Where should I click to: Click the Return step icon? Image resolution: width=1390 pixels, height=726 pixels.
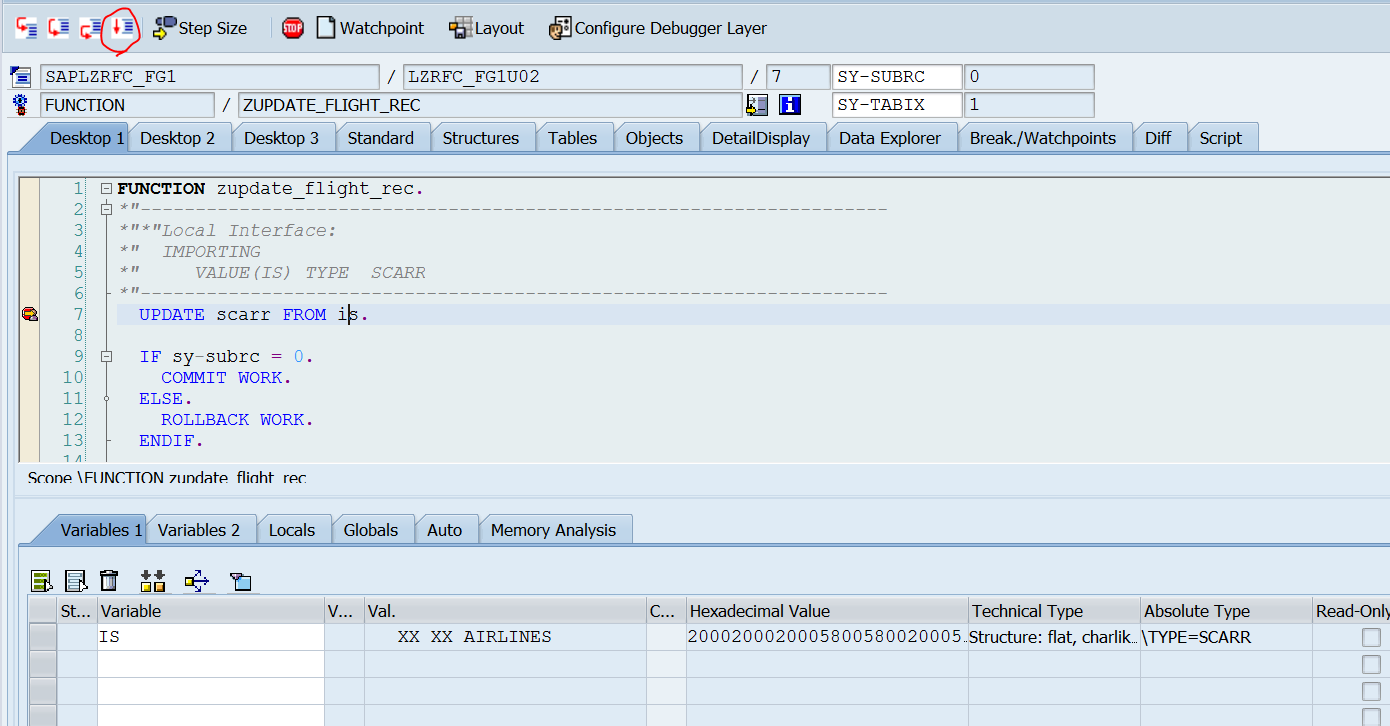[90, 28]
